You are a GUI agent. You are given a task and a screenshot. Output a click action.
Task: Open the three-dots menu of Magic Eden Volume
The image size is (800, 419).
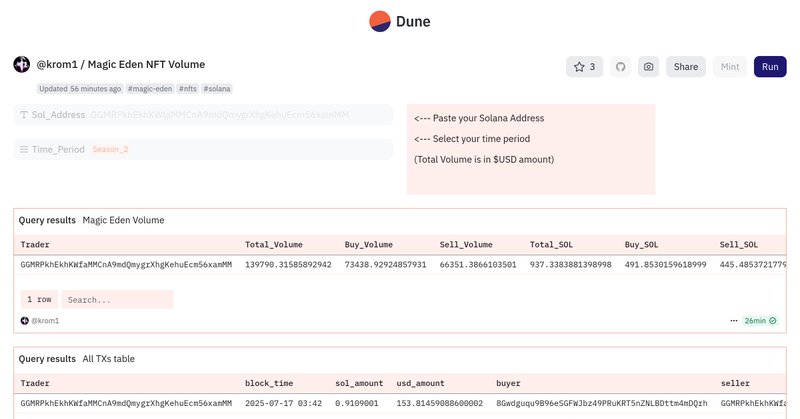coord(734,321)
